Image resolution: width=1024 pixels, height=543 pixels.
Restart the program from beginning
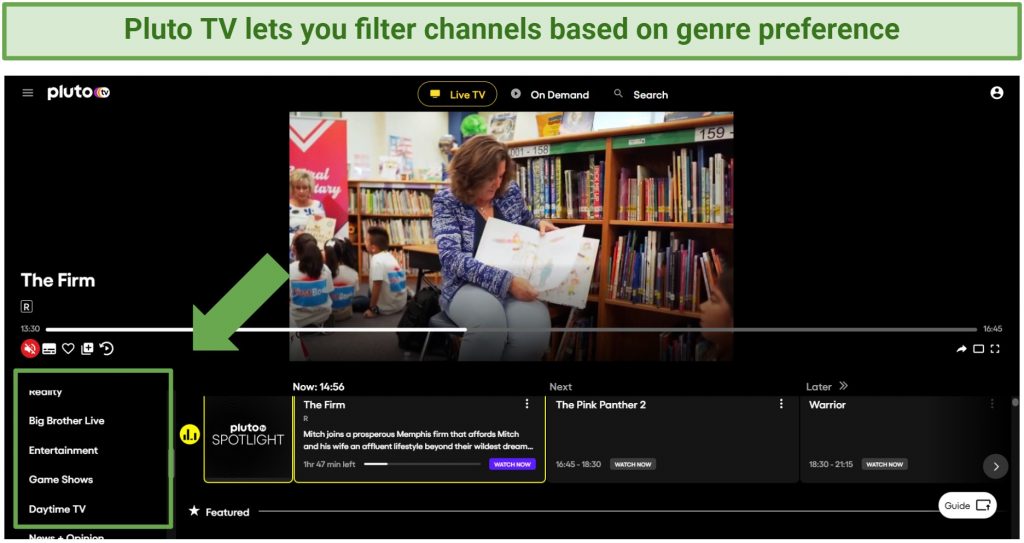106,349
